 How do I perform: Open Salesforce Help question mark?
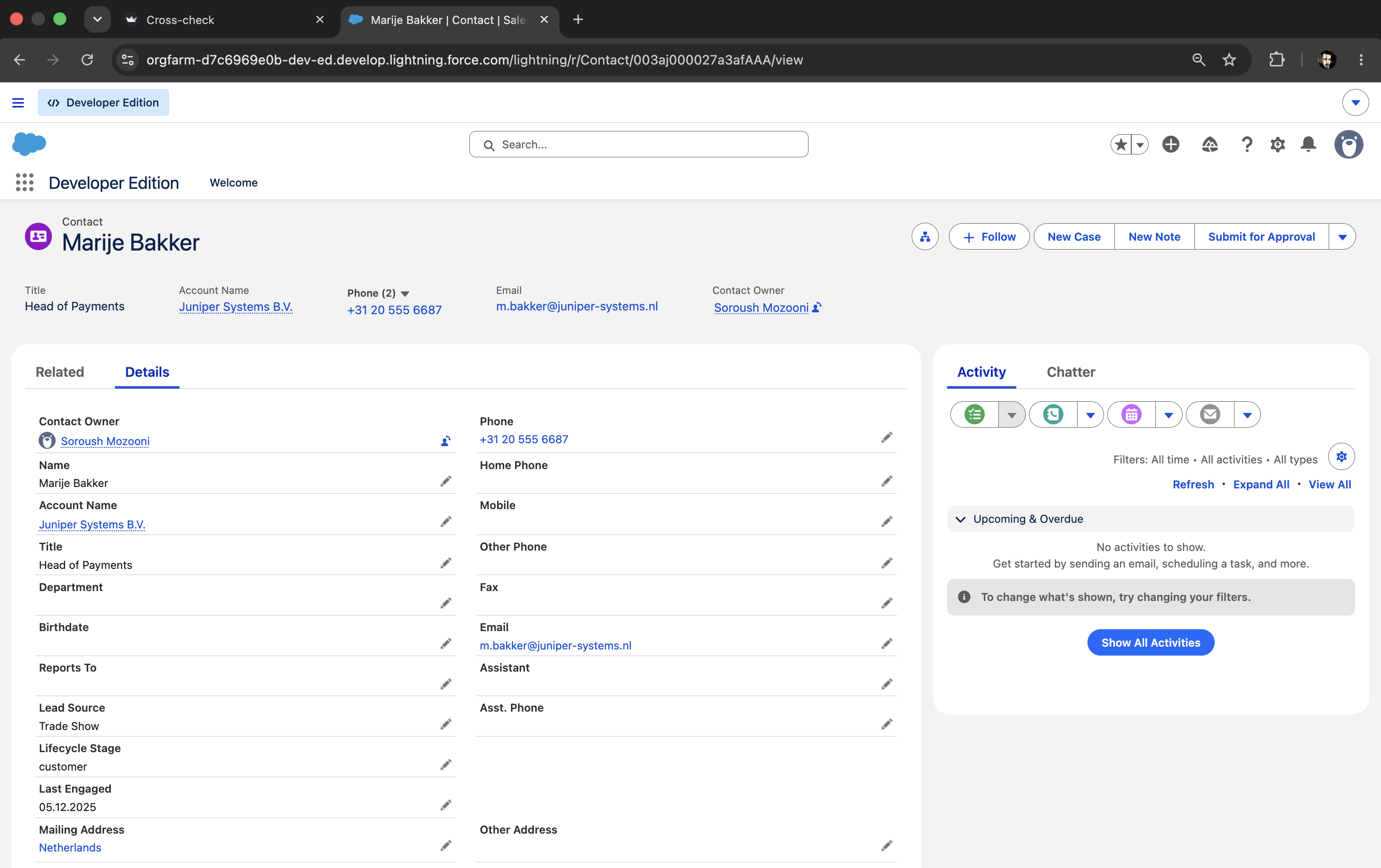(x=1246, y=145)
